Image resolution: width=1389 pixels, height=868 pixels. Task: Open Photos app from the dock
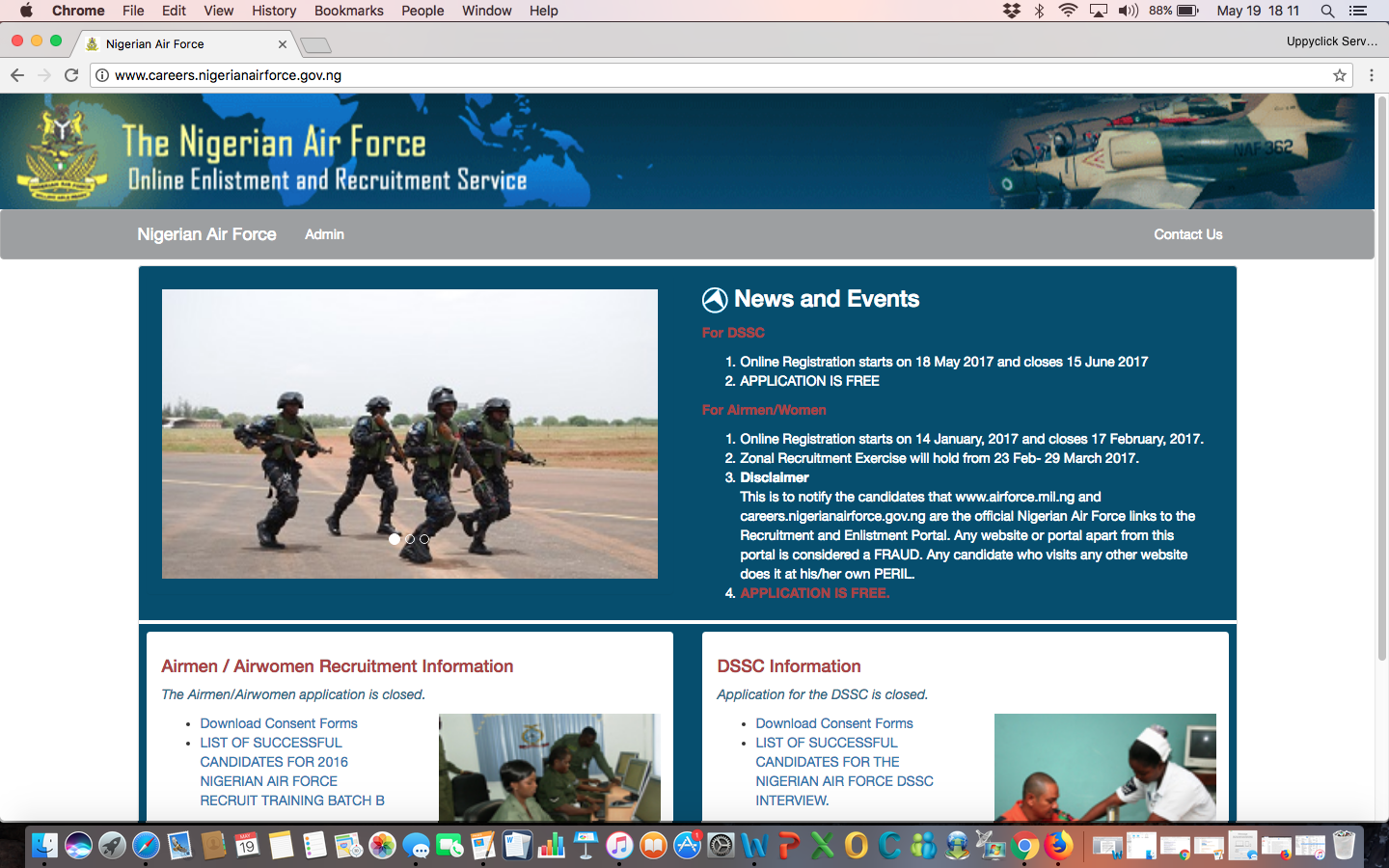(x=382, y=846)
